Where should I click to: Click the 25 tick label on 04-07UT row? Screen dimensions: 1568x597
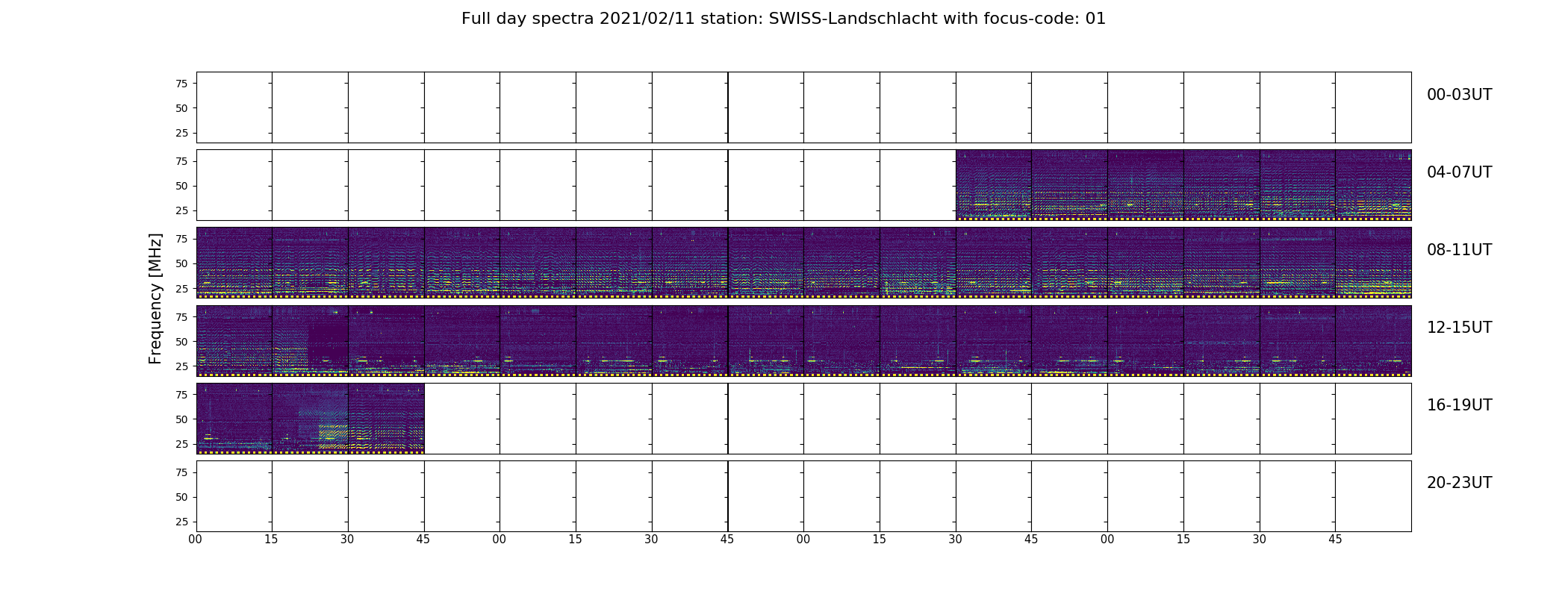tap(181, 210)
